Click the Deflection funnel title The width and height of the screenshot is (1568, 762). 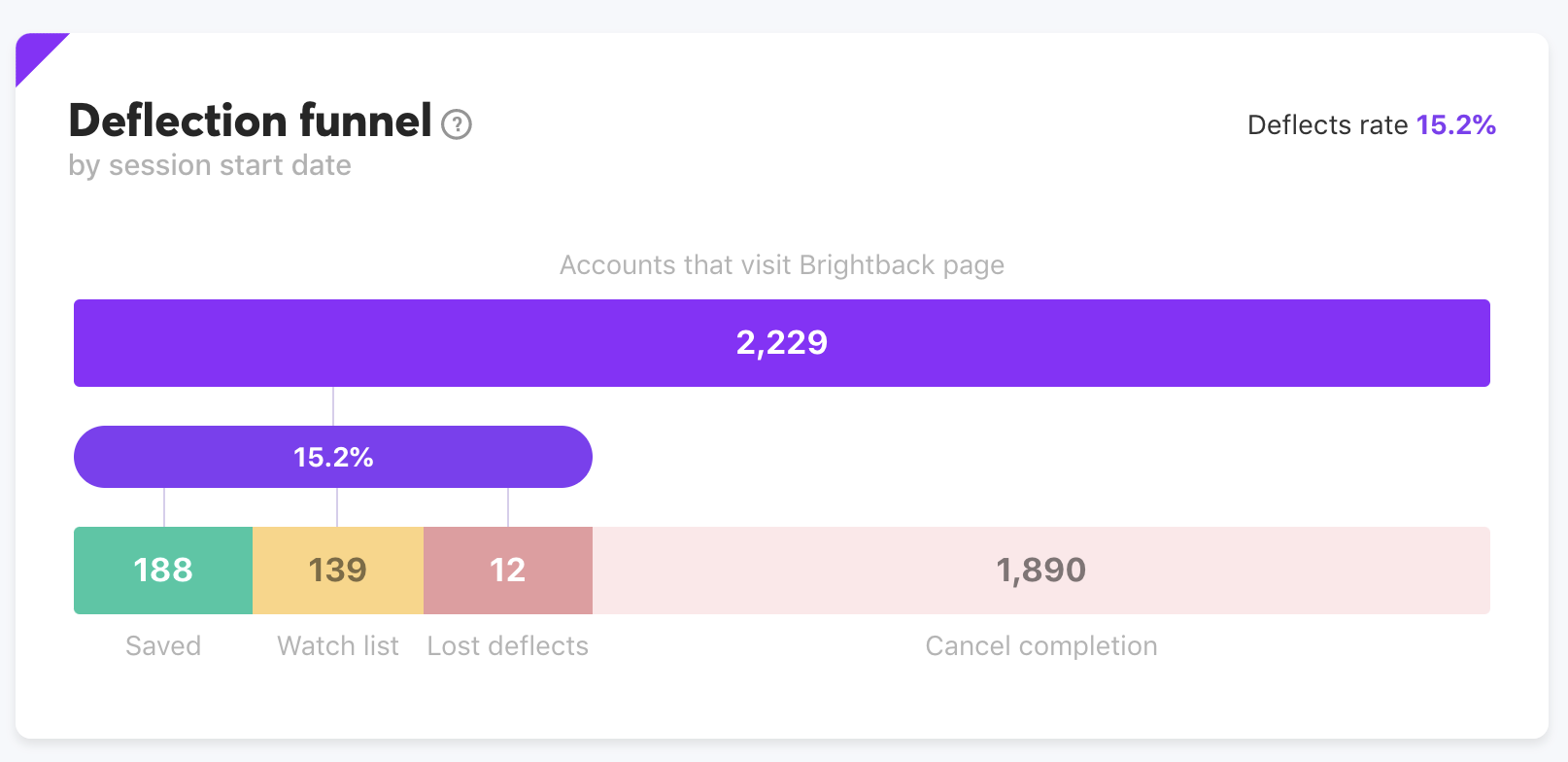tap(249, 121)
